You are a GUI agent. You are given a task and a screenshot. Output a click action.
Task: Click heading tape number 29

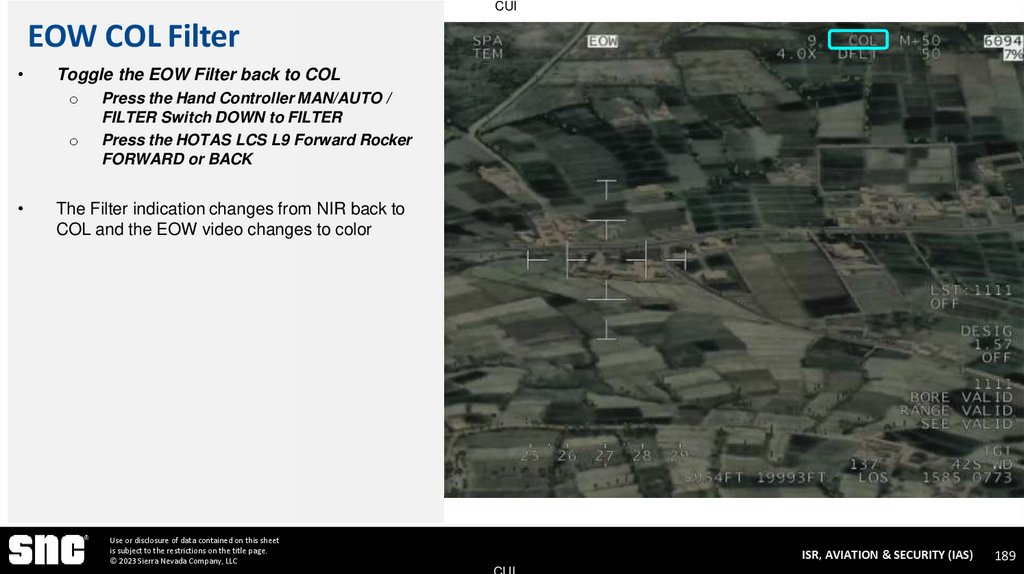[x=679, y=456]
